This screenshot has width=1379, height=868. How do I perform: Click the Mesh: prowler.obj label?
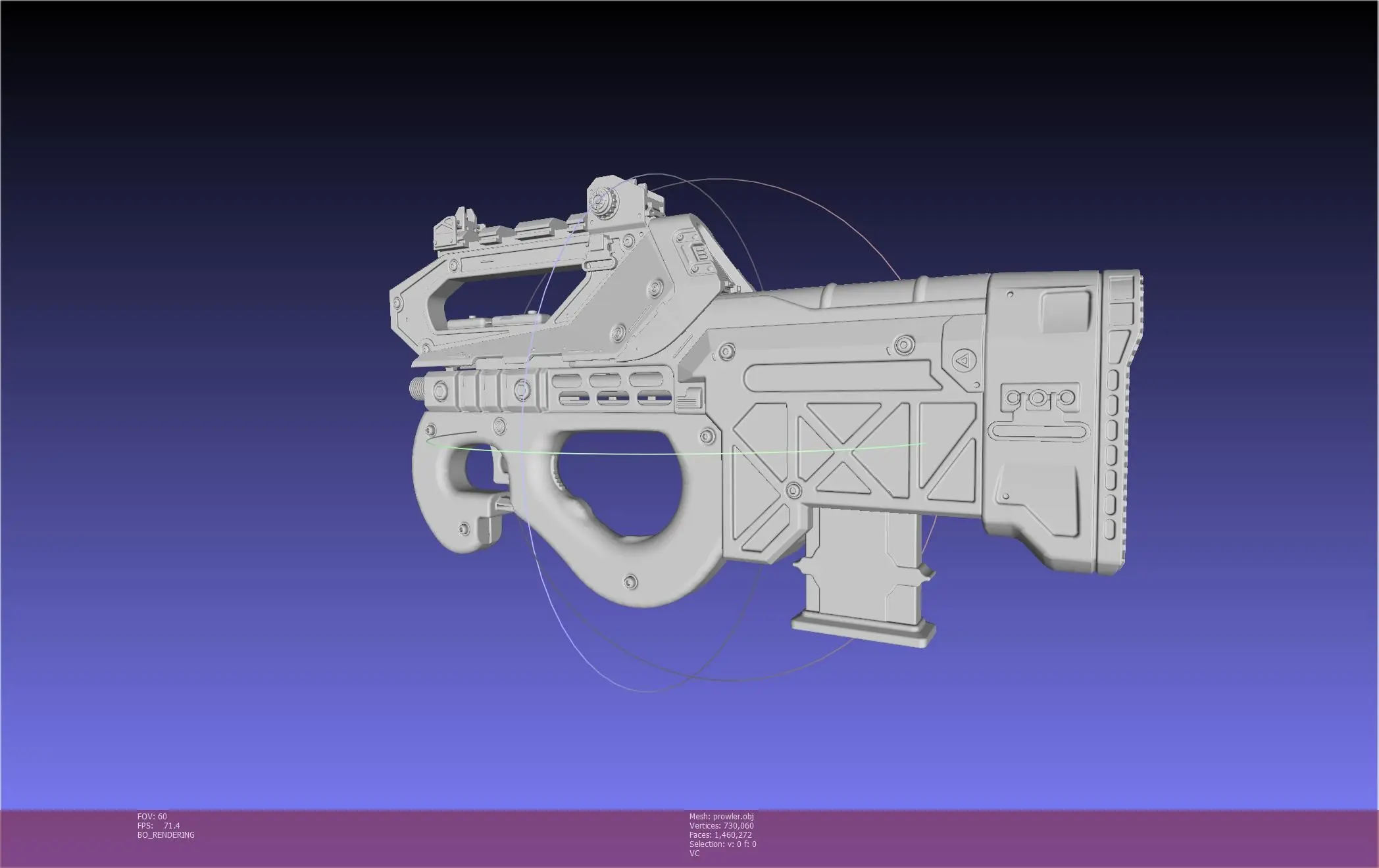721,816
